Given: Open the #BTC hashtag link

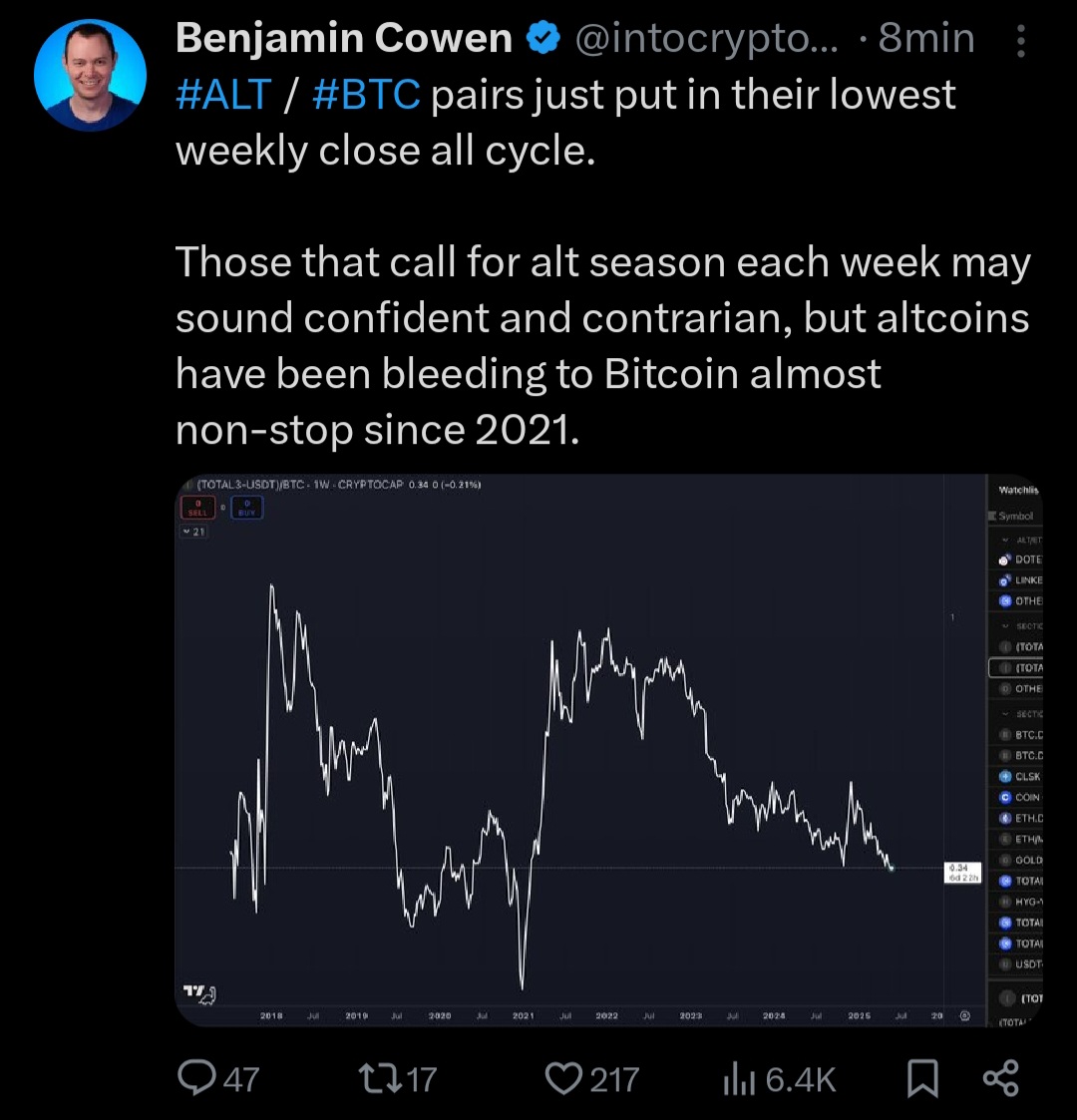Looking at the screenshot, I should click(366, 95).
